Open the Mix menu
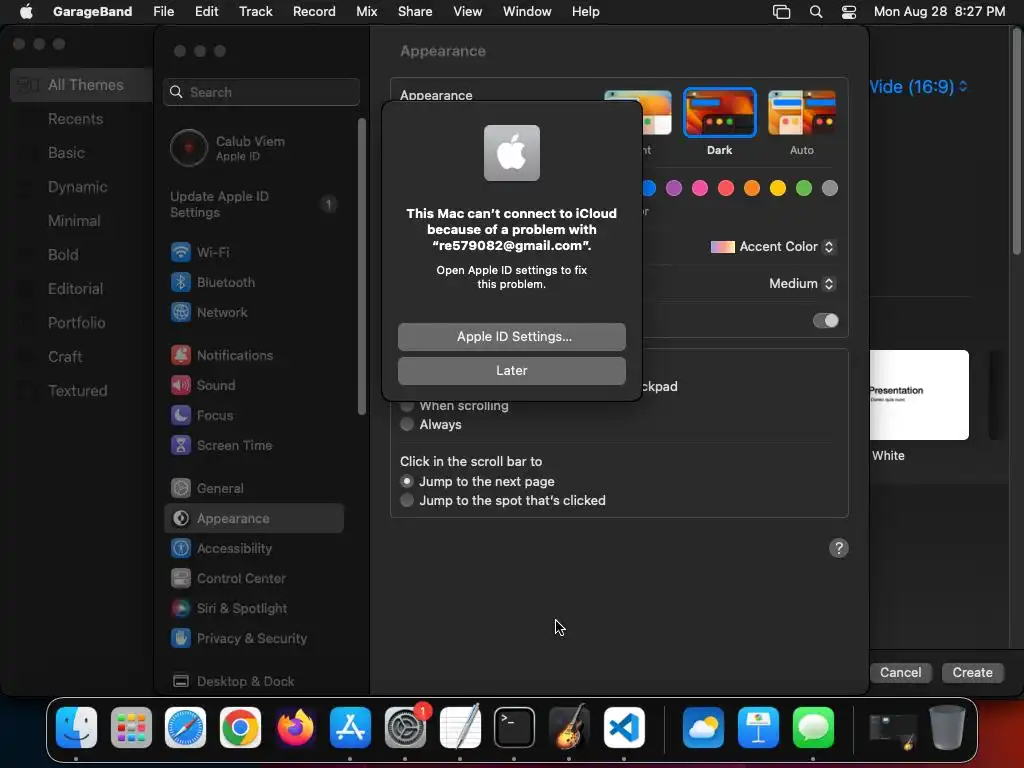This screenshot has width=1024, height=768. click(x=366, y=12)
